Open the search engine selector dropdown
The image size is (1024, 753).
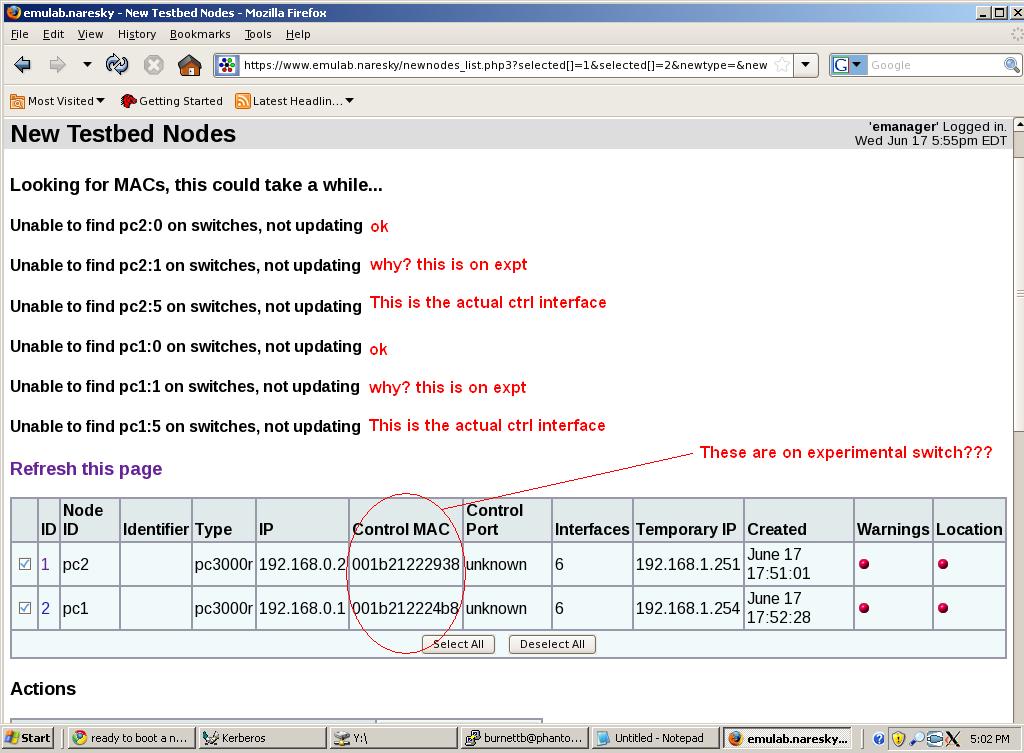(848, 65)
